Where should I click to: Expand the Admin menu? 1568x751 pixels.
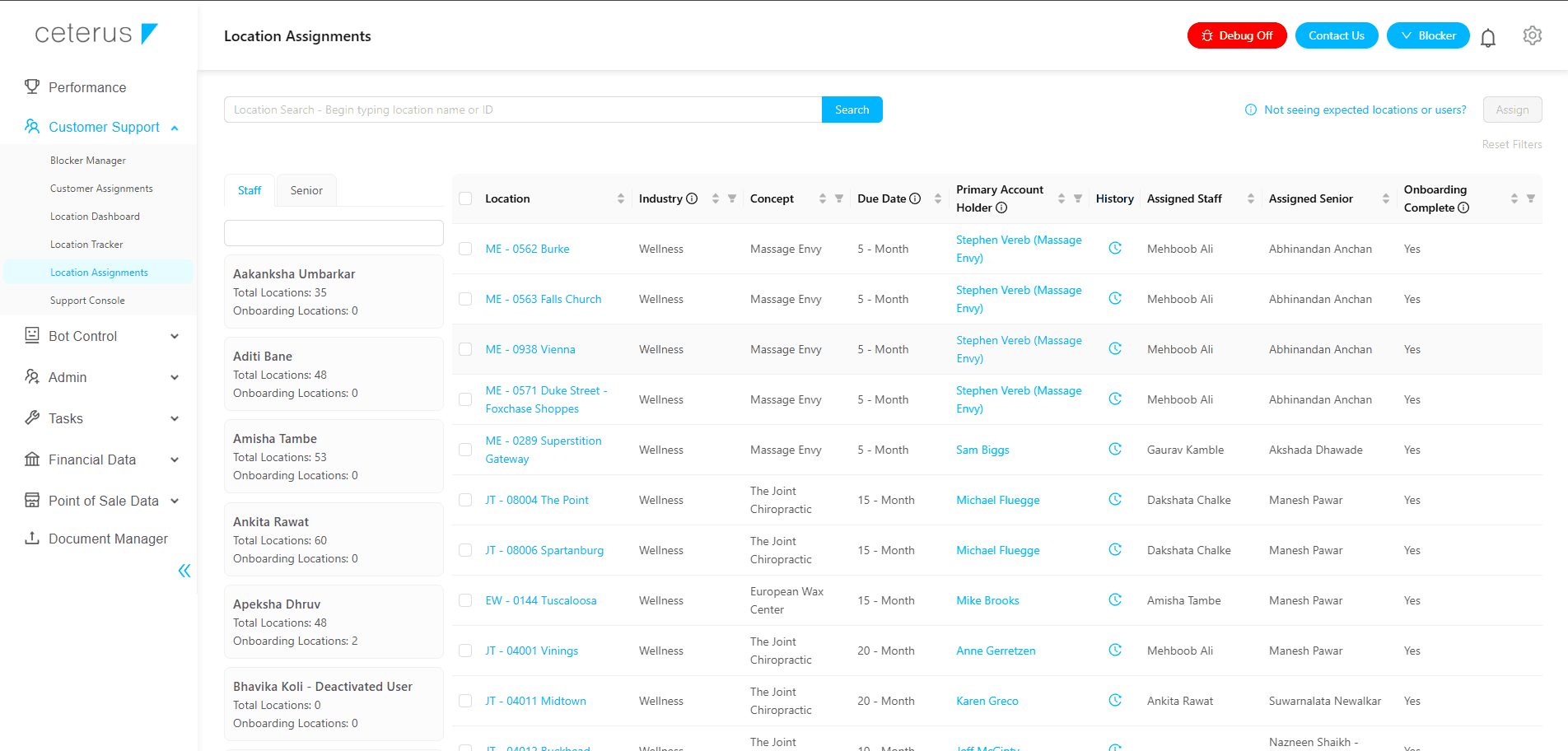click(x=99, y=377)
